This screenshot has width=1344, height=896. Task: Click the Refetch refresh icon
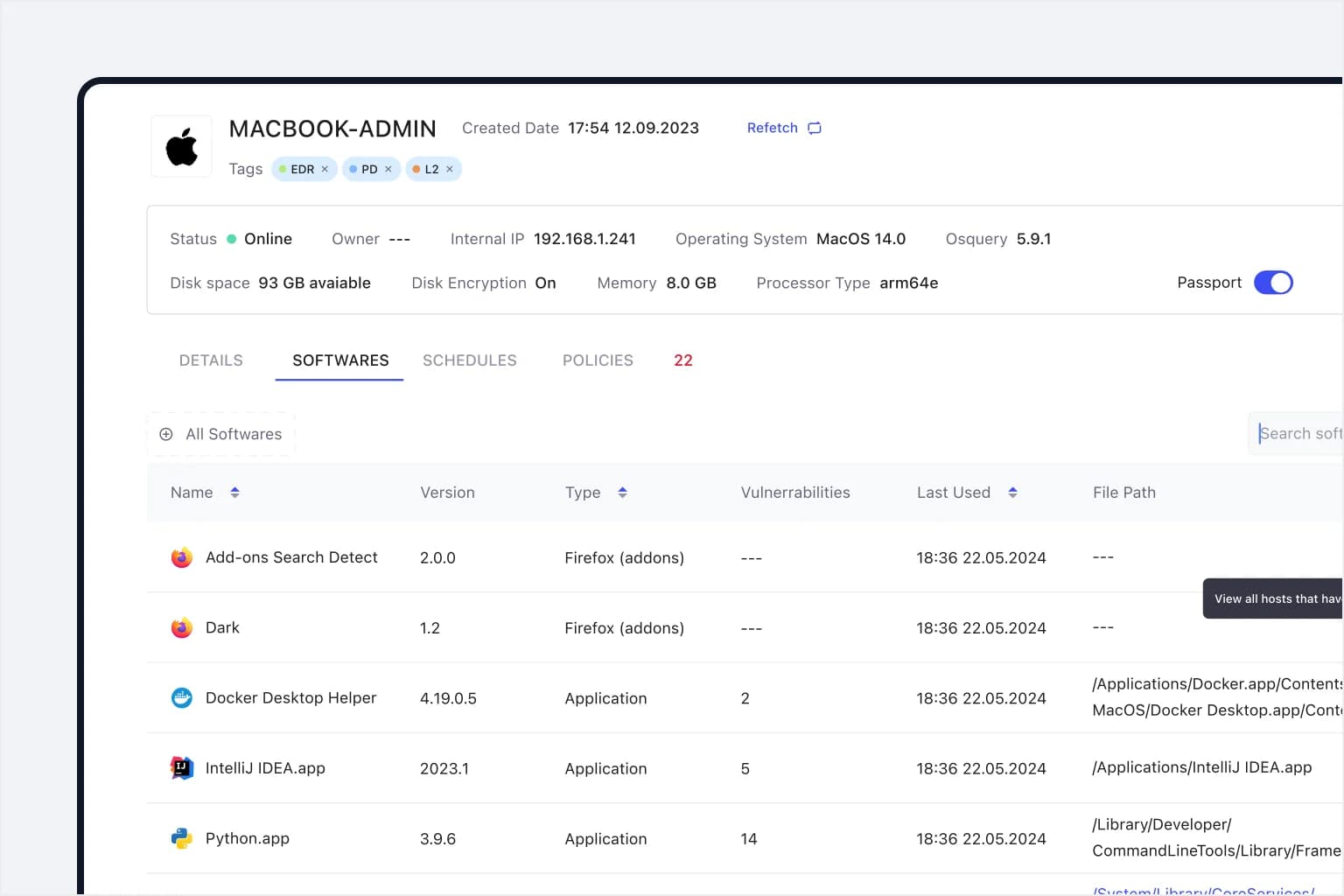pyautogui.click(x=815, y=128)
